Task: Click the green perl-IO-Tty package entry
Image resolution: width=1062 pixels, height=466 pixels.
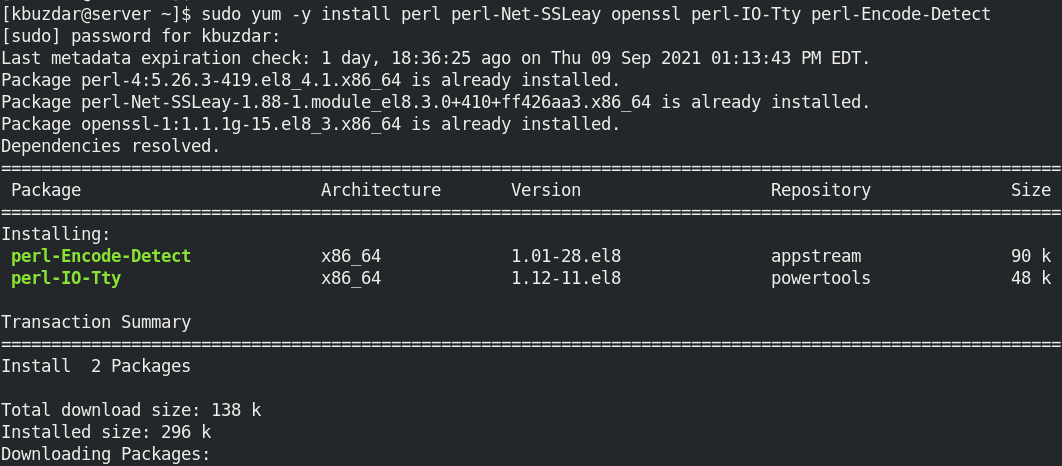Action: click(65, 278)
